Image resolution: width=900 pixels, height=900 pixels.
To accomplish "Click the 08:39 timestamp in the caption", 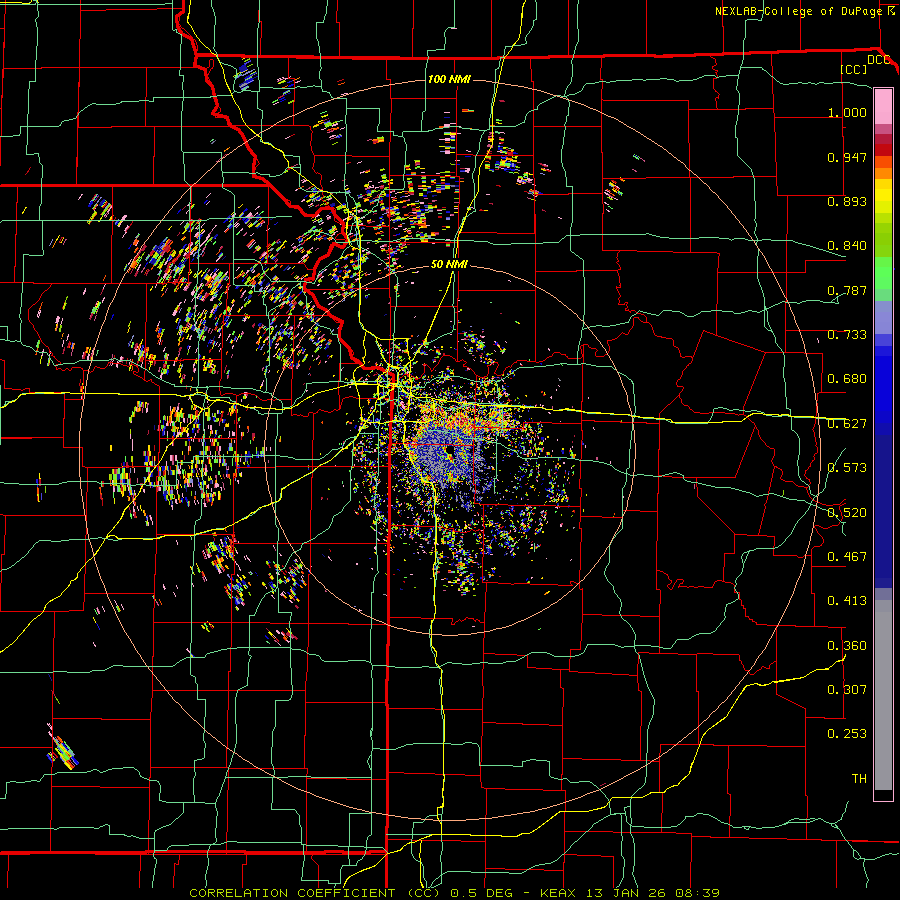I will (x=697, y=893).
